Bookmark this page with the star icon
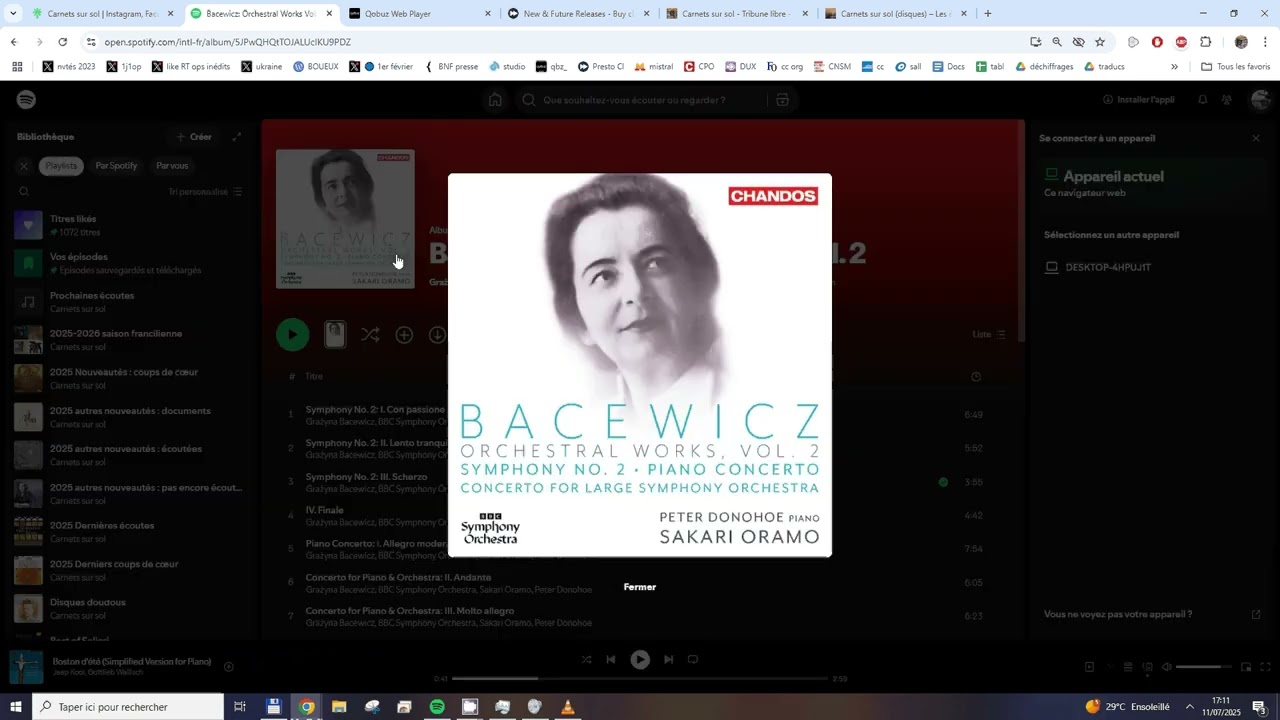The image size is (1280, 720). 1100,42
